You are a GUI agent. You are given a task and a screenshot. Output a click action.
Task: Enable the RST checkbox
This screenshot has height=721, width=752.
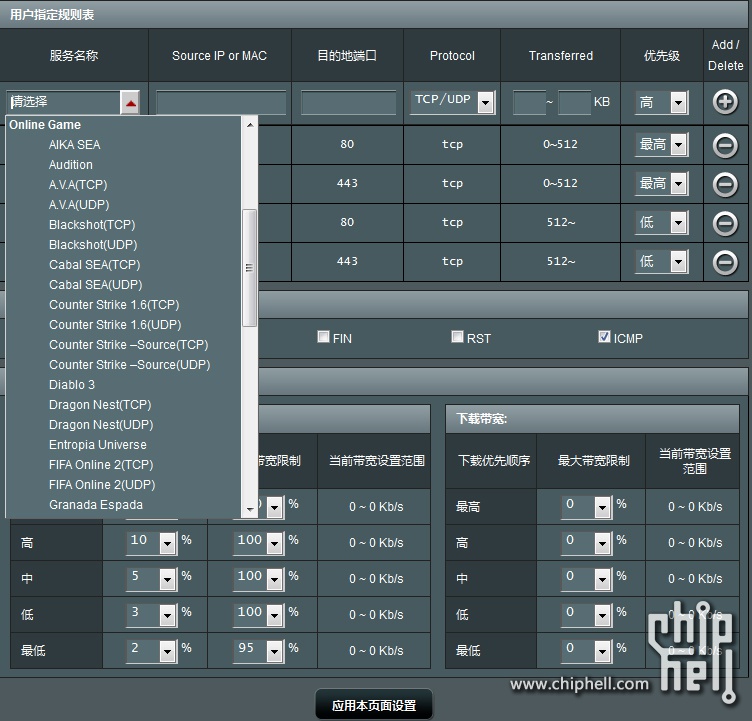458,337
